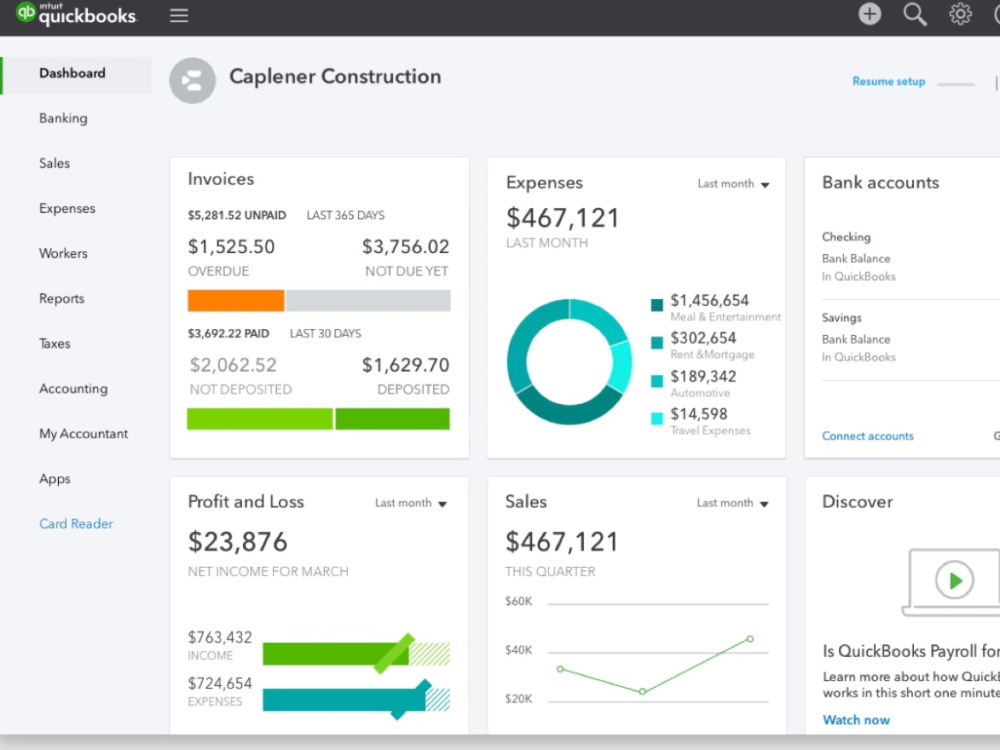Select Expenses in the sidebar

point(67,209)
